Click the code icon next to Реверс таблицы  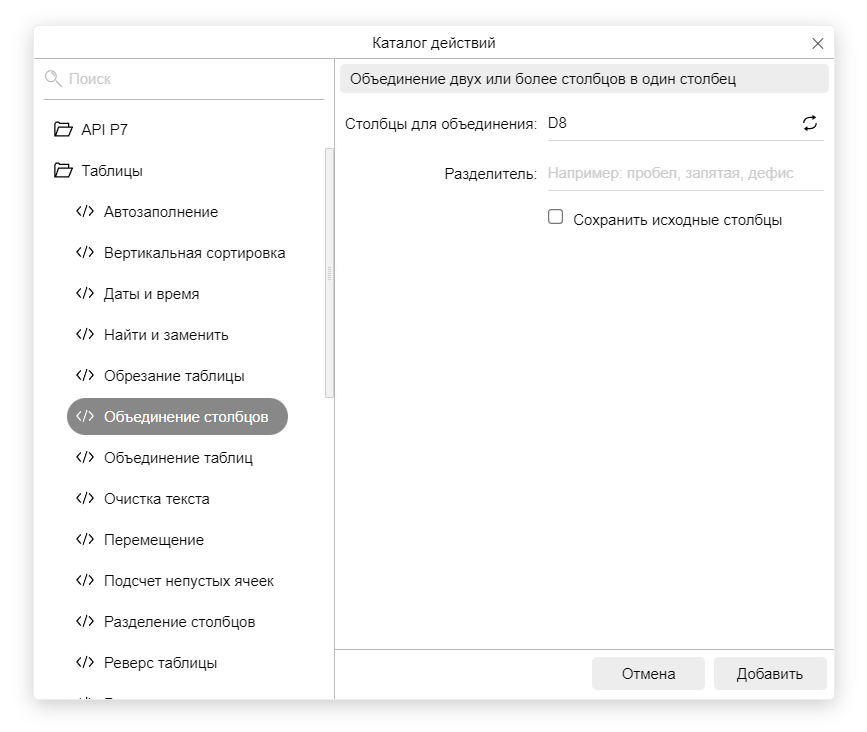tap(85, 663)
